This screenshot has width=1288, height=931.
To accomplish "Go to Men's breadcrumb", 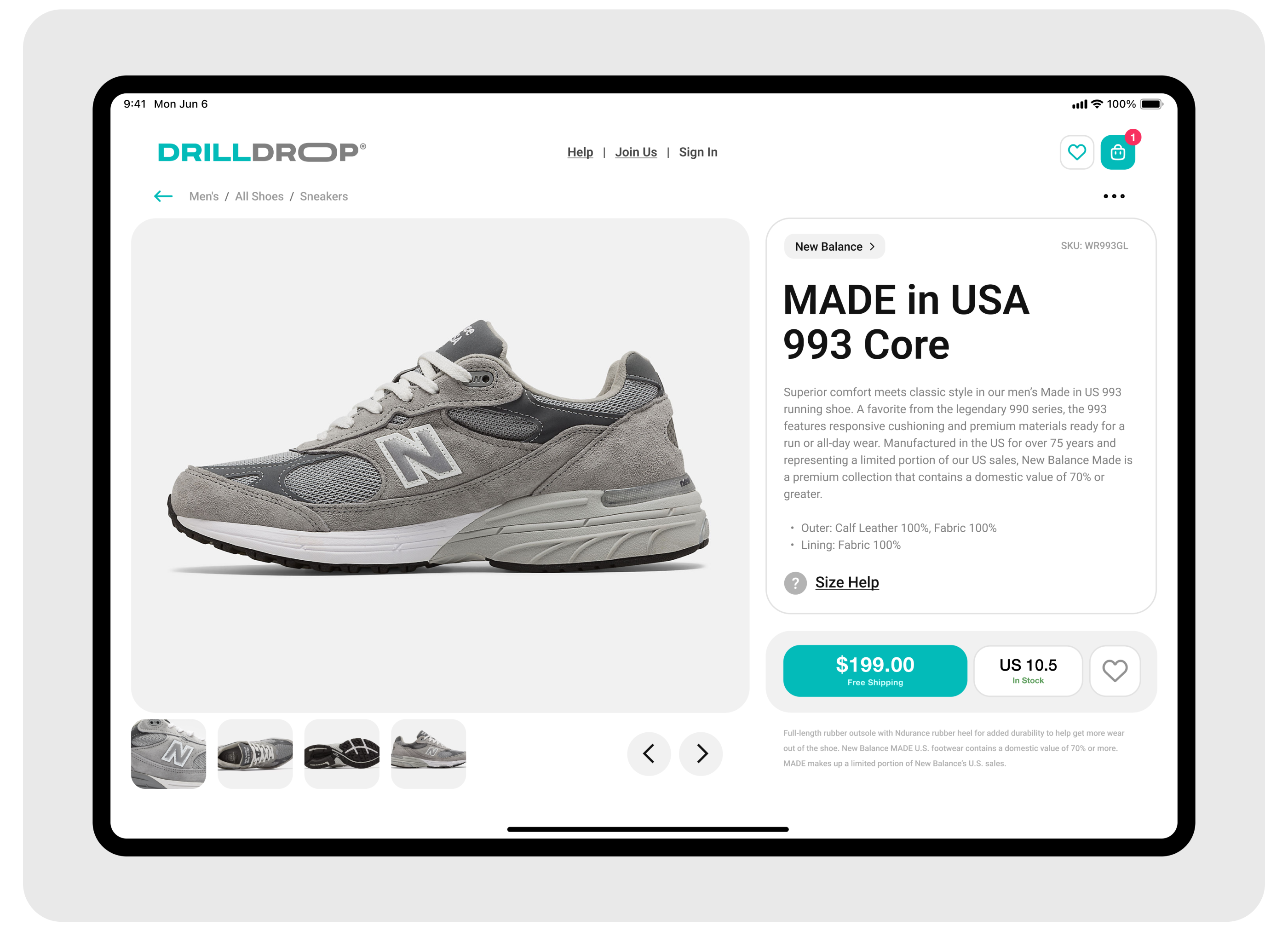I will coord(204,196).
